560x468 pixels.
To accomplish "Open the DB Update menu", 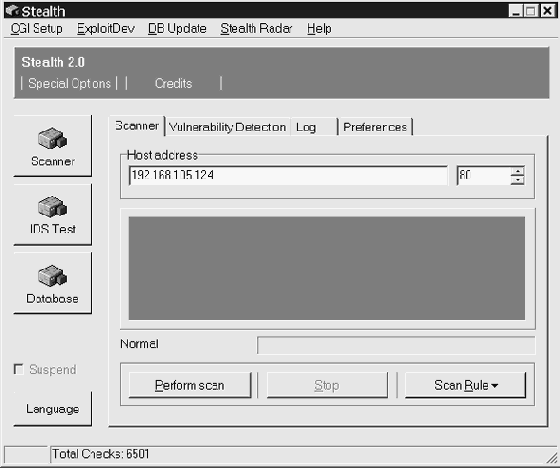I will click(177, 29).
